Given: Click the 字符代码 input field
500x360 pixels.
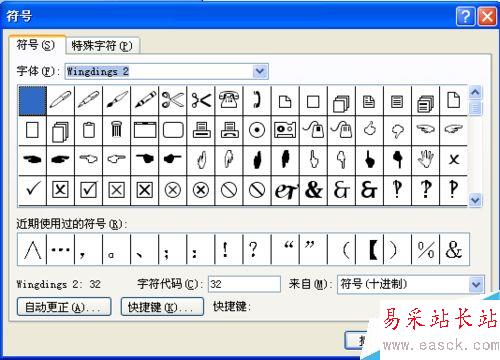Looking at the screenshot, I should pos(244,284).
